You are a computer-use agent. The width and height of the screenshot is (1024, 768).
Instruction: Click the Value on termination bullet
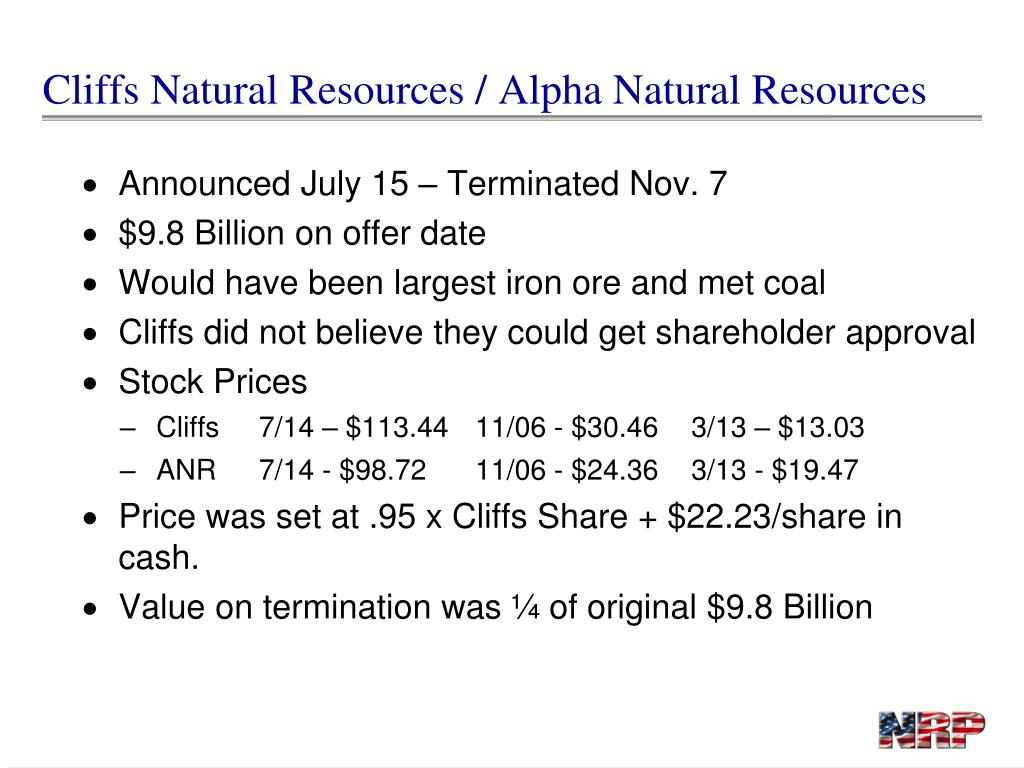496,607
